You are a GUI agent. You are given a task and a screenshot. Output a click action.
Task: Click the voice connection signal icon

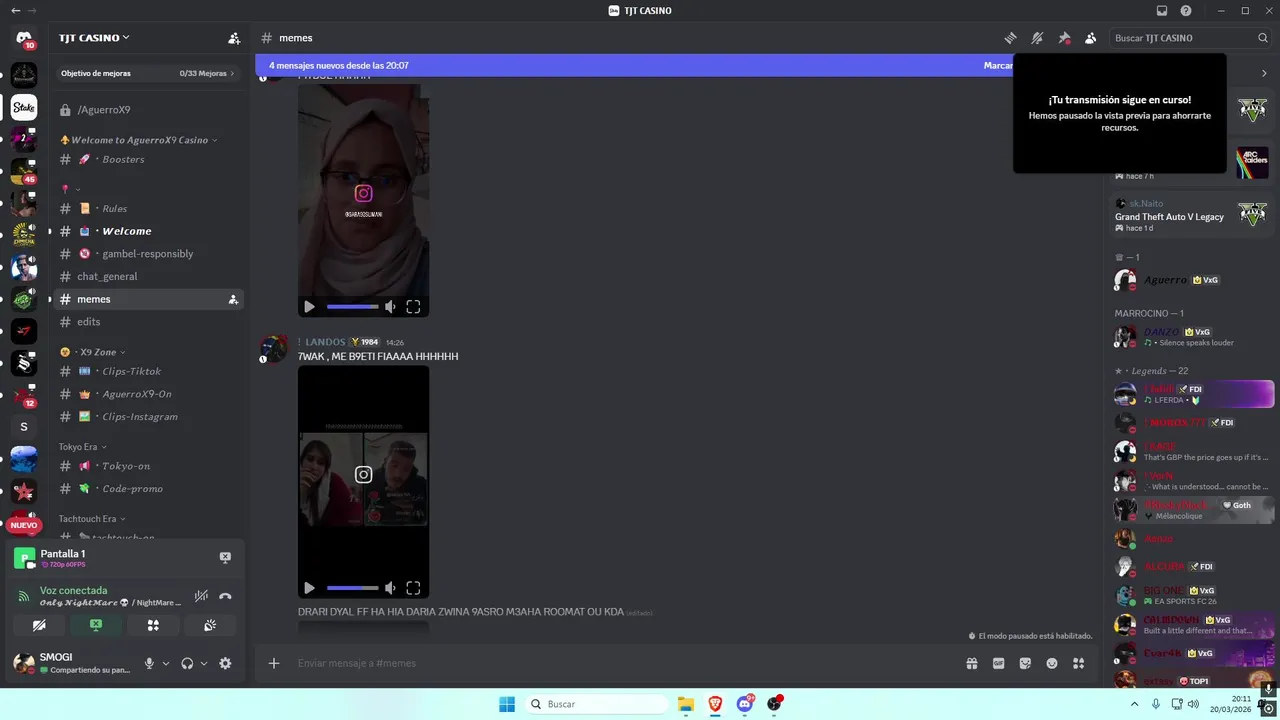[x=24, y=596]
